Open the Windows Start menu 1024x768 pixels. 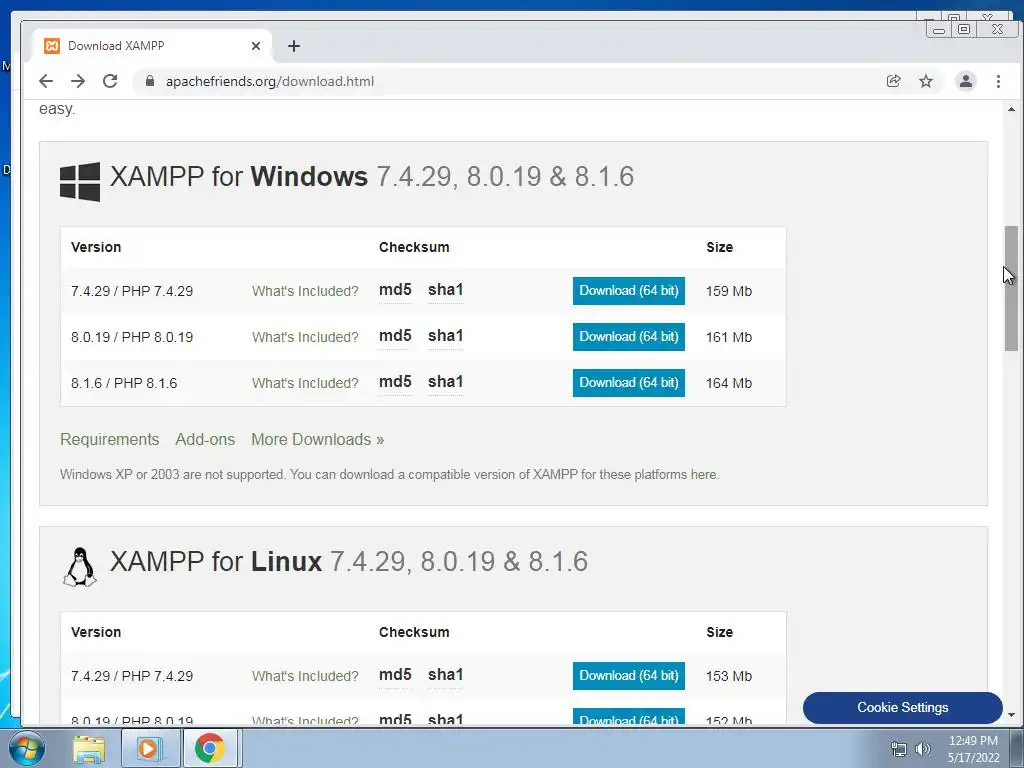(x=26, y=748)
